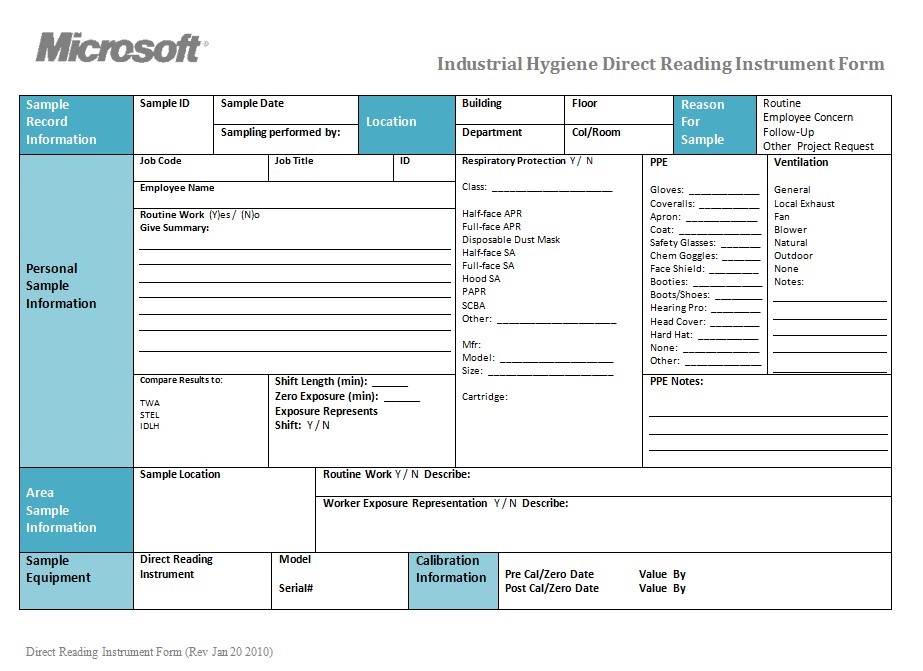Click the Shift Length (min) blank
The height and width of the screenshot is (671, 923).
[x=389, y=382]
